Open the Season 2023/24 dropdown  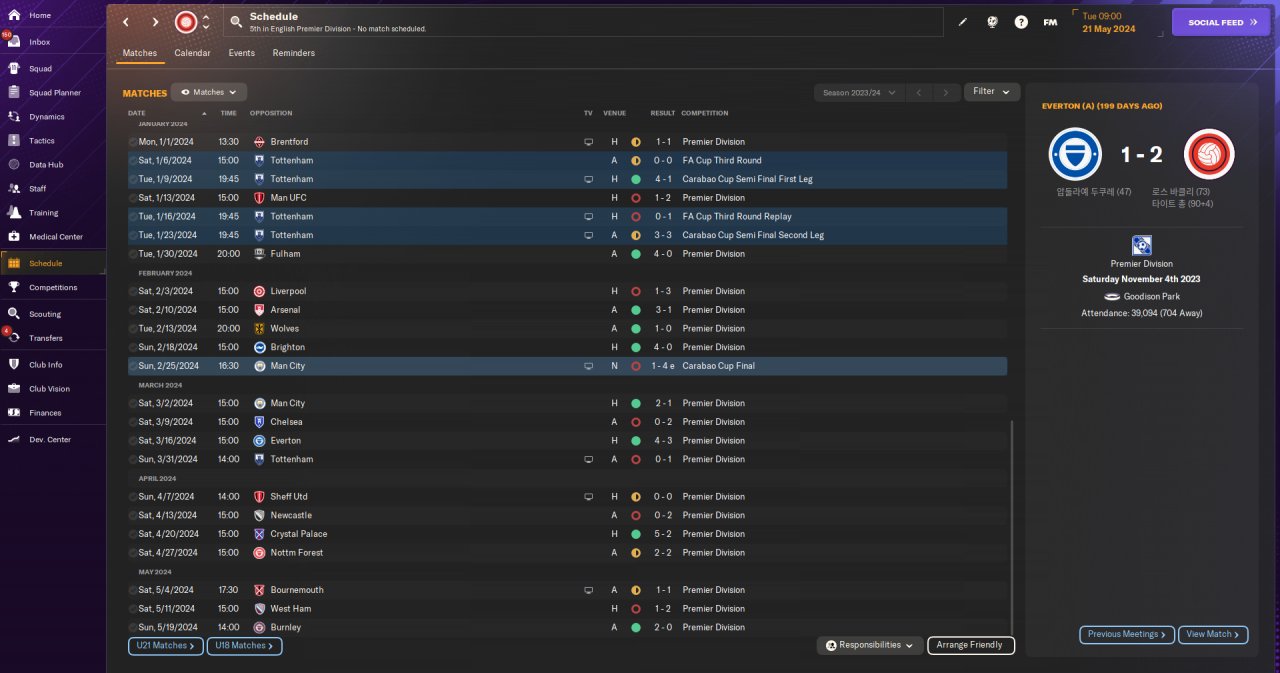859,92
